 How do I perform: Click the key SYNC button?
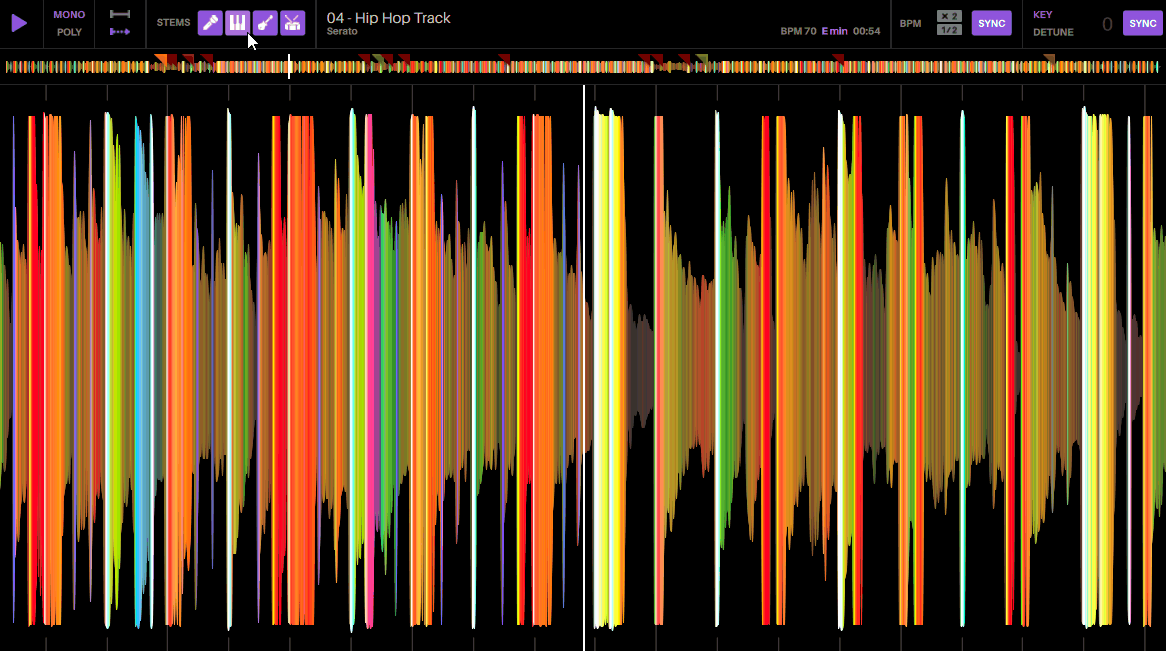click(x=1142, y=23)
